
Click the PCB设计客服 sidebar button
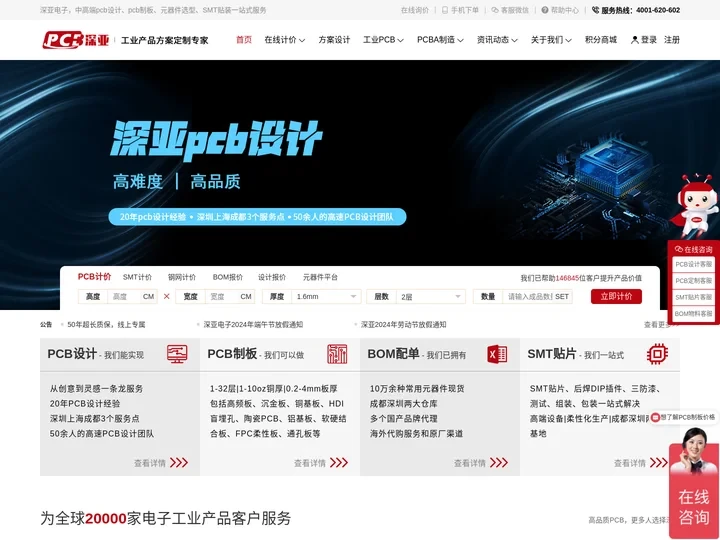(x=693, y=264)
